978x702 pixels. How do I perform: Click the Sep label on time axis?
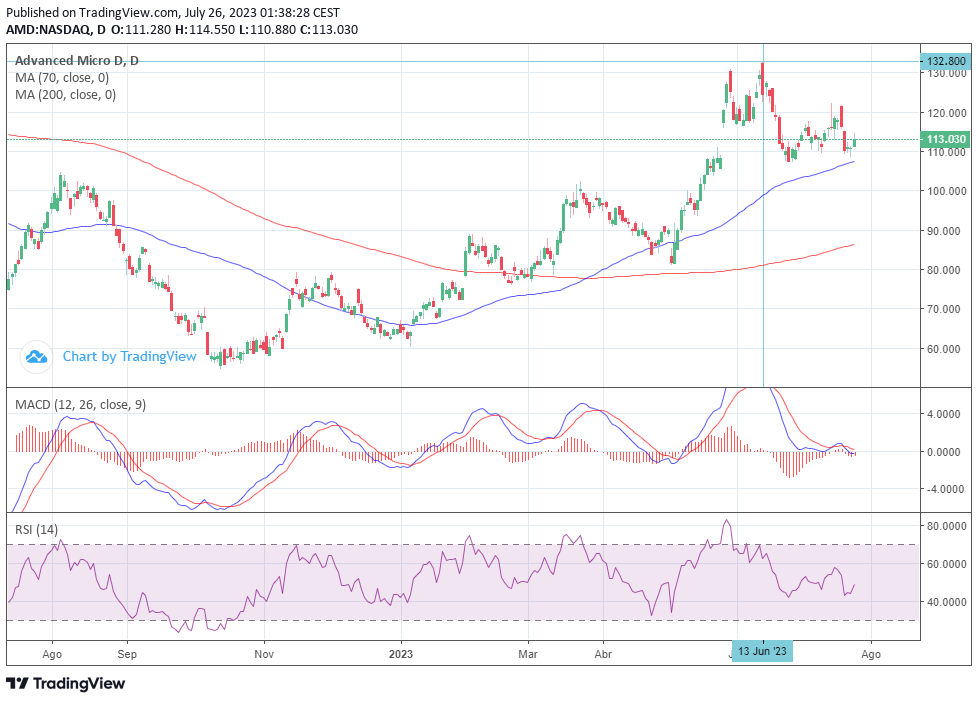127,654
